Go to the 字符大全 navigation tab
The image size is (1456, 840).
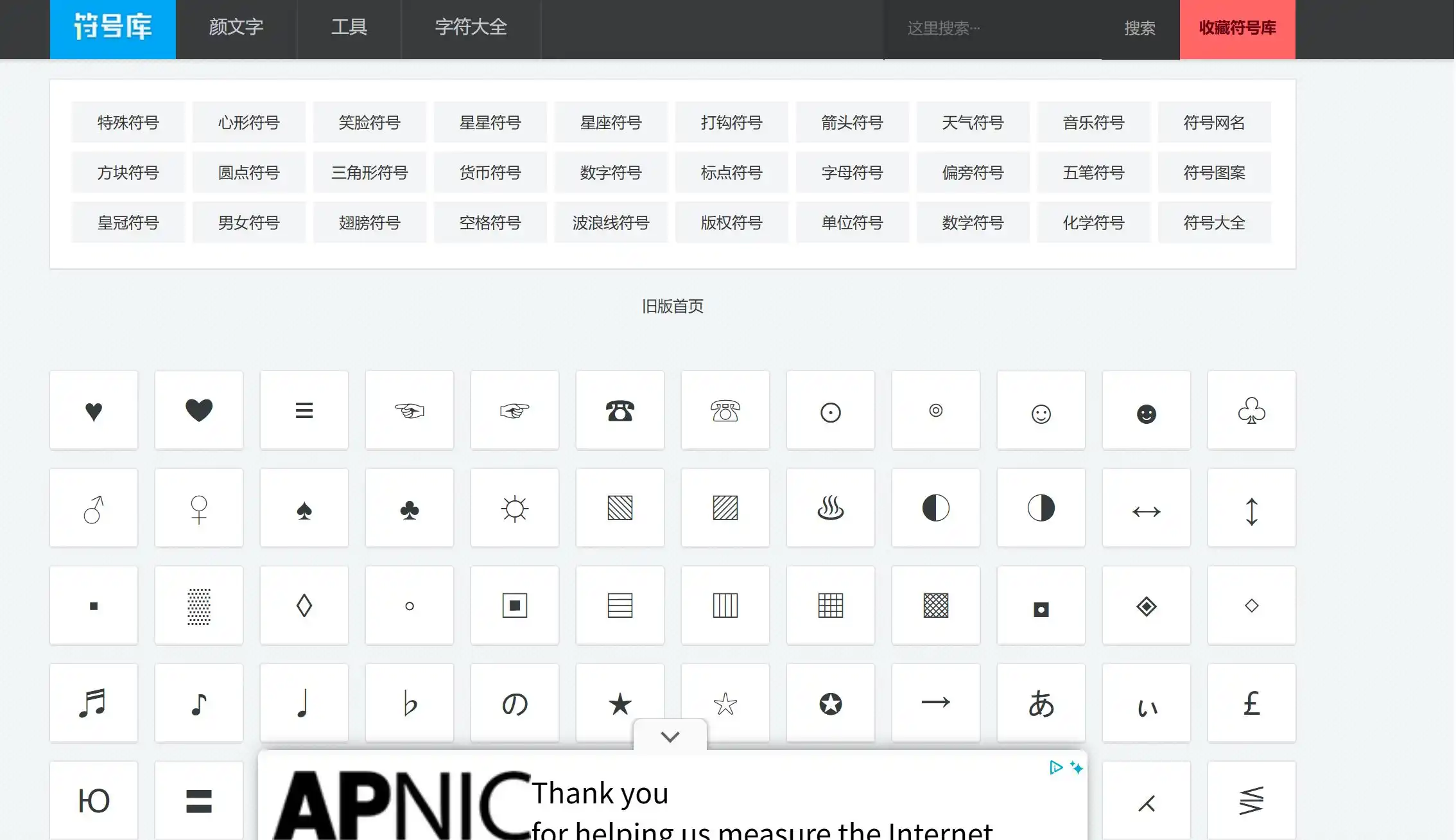click(471, 28)
